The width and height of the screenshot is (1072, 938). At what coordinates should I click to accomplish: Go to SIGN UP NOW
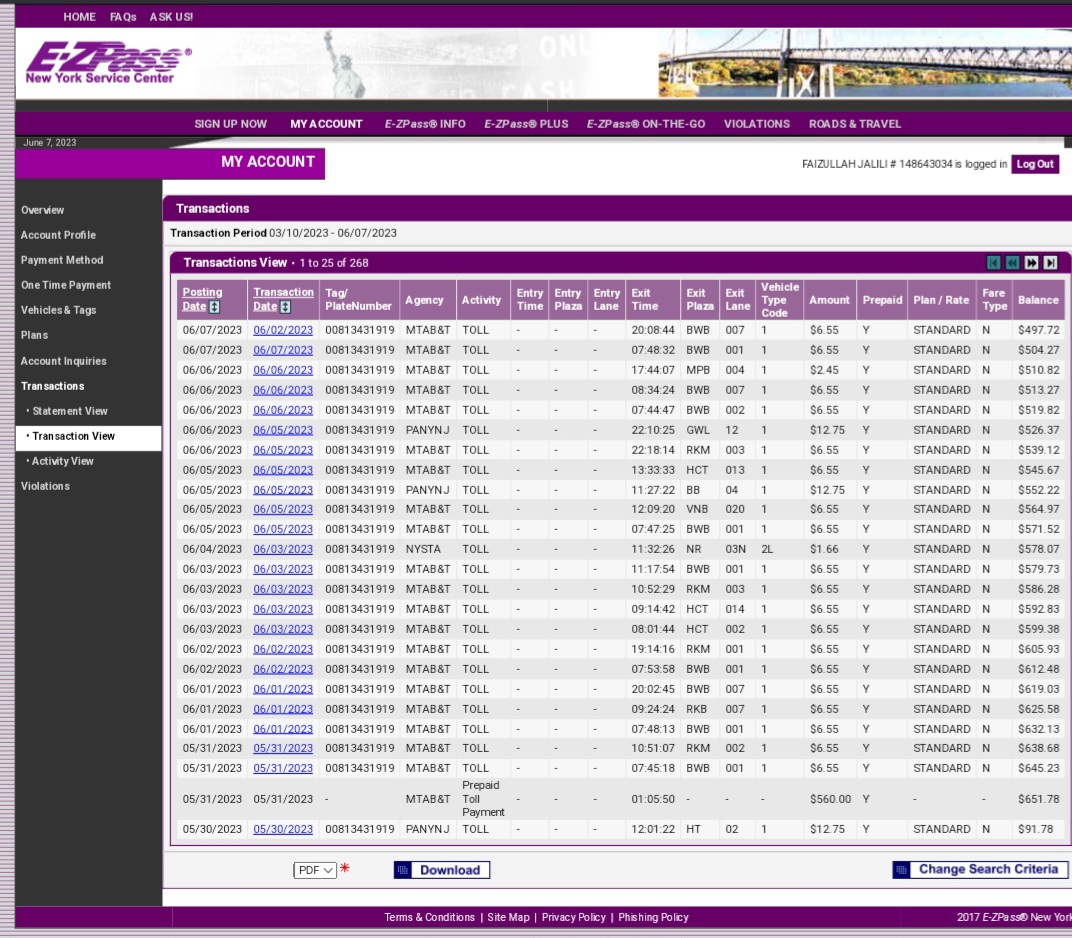[230, 124]
